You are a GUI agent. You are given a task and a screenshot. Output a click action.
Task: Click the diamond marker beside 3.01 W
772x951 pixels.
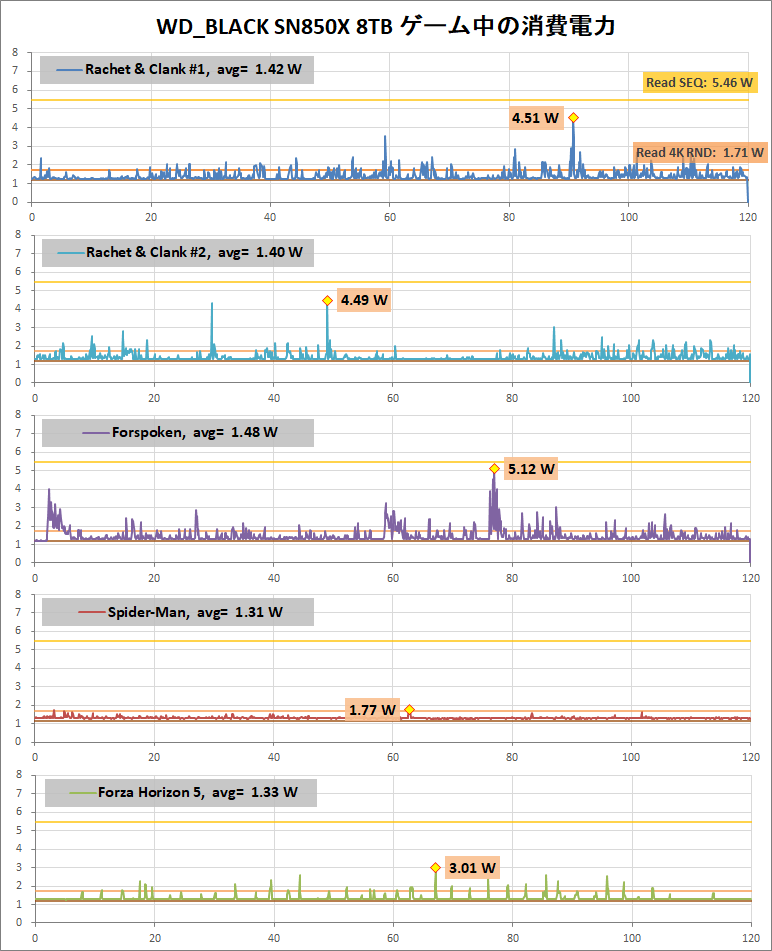[435, 868]
